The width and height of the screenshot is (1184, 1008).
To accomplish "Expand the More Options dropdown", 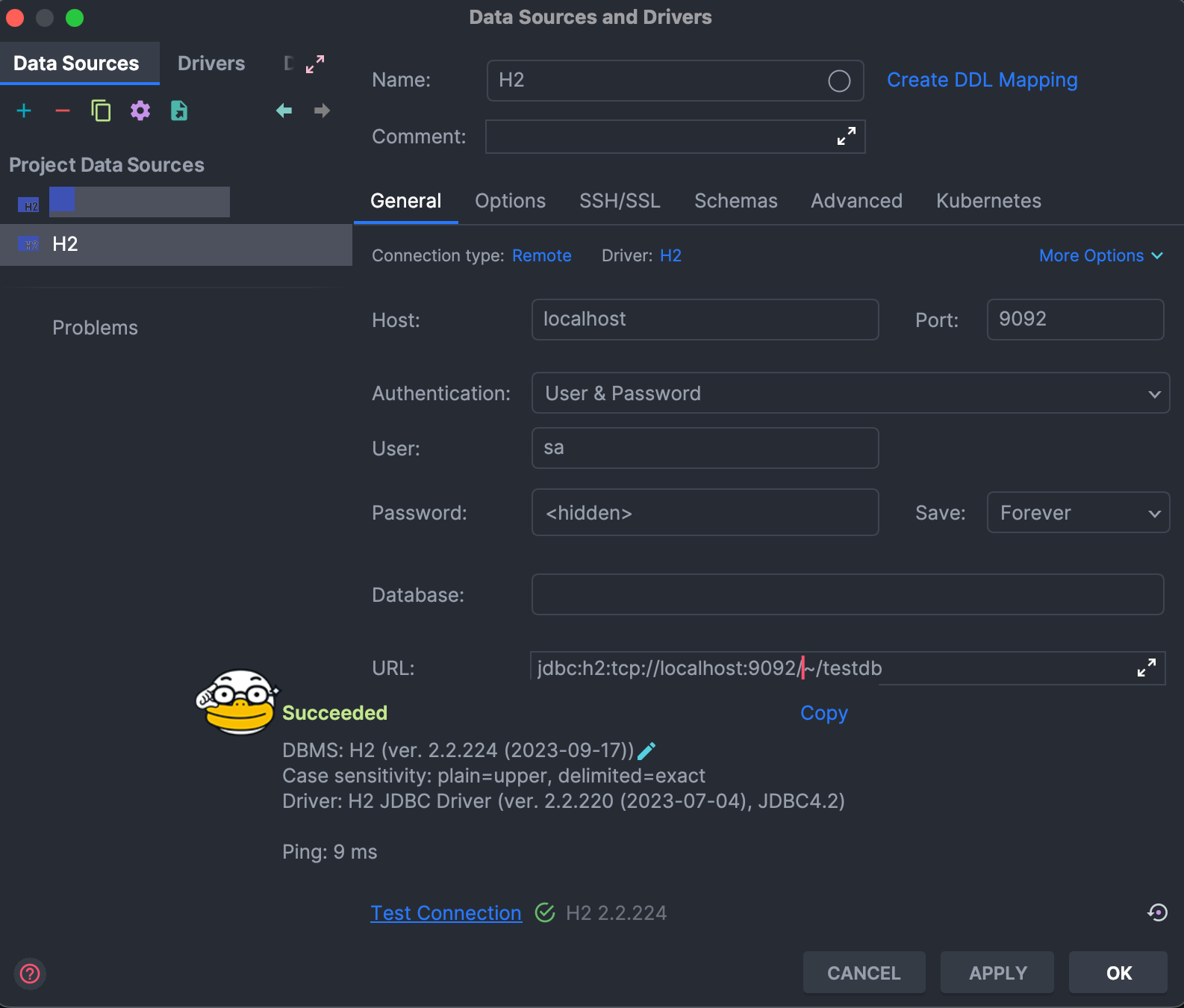I will pos(1101,255).
